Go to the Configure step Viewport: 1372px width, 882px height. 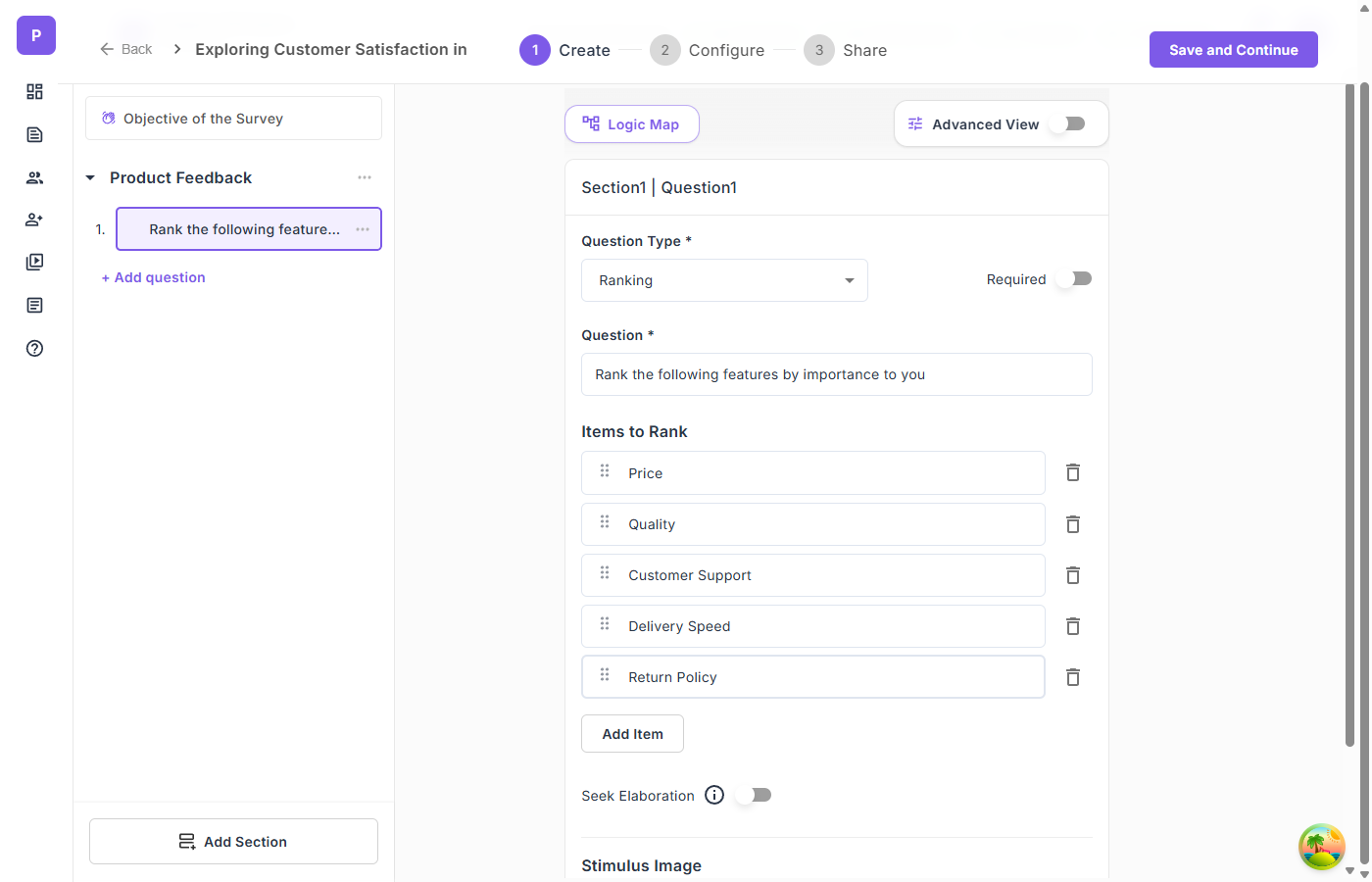point(708,50)
